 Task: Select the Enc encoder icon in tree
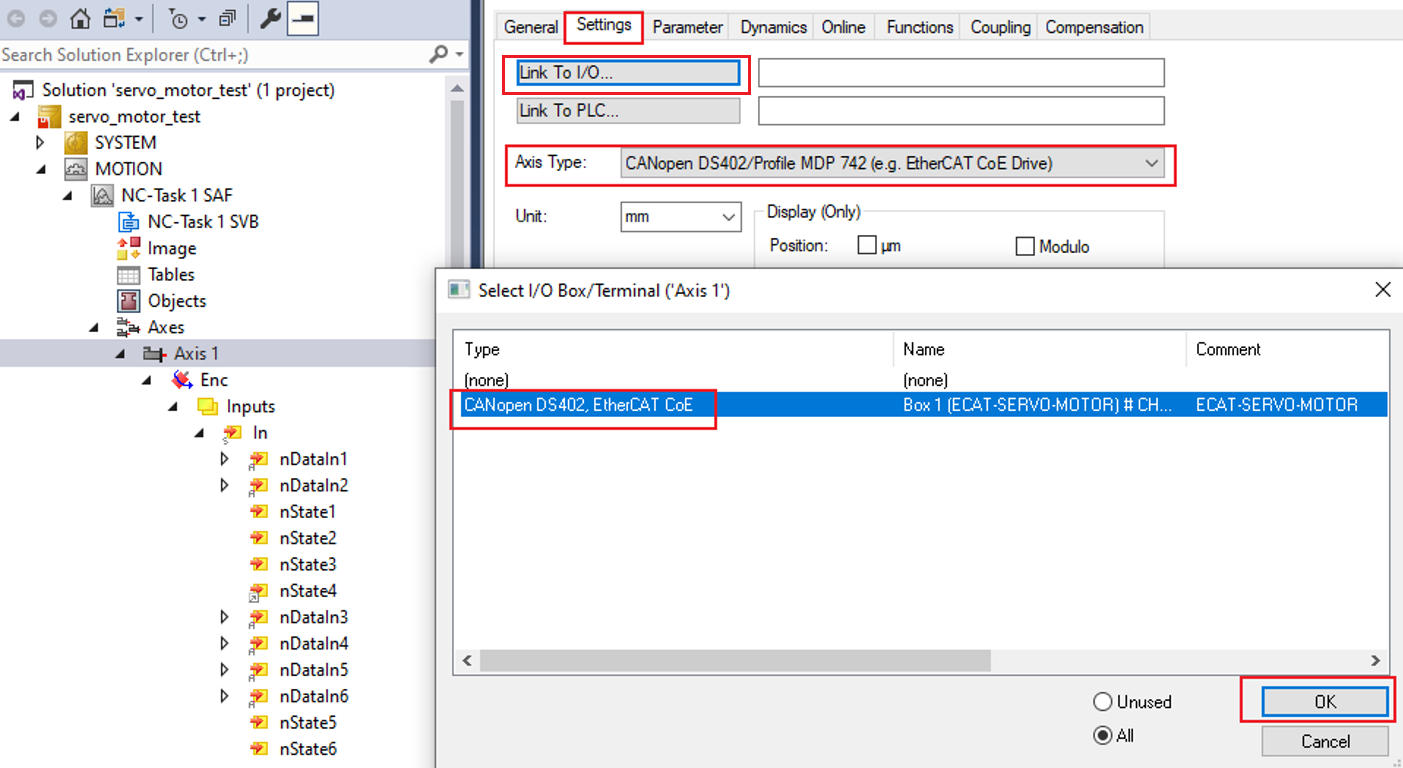[x=181, y=380]
